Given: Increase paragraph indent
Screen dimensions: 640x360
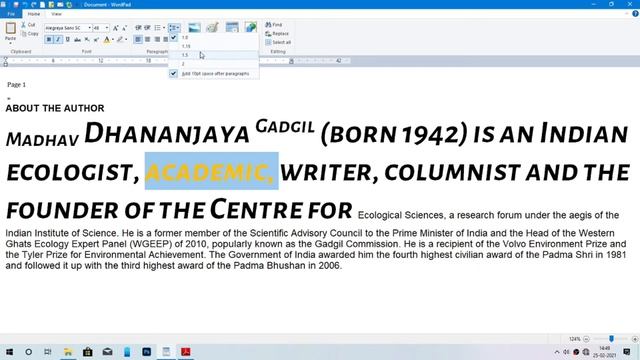Looking at the screenshot, I should 147,28.
